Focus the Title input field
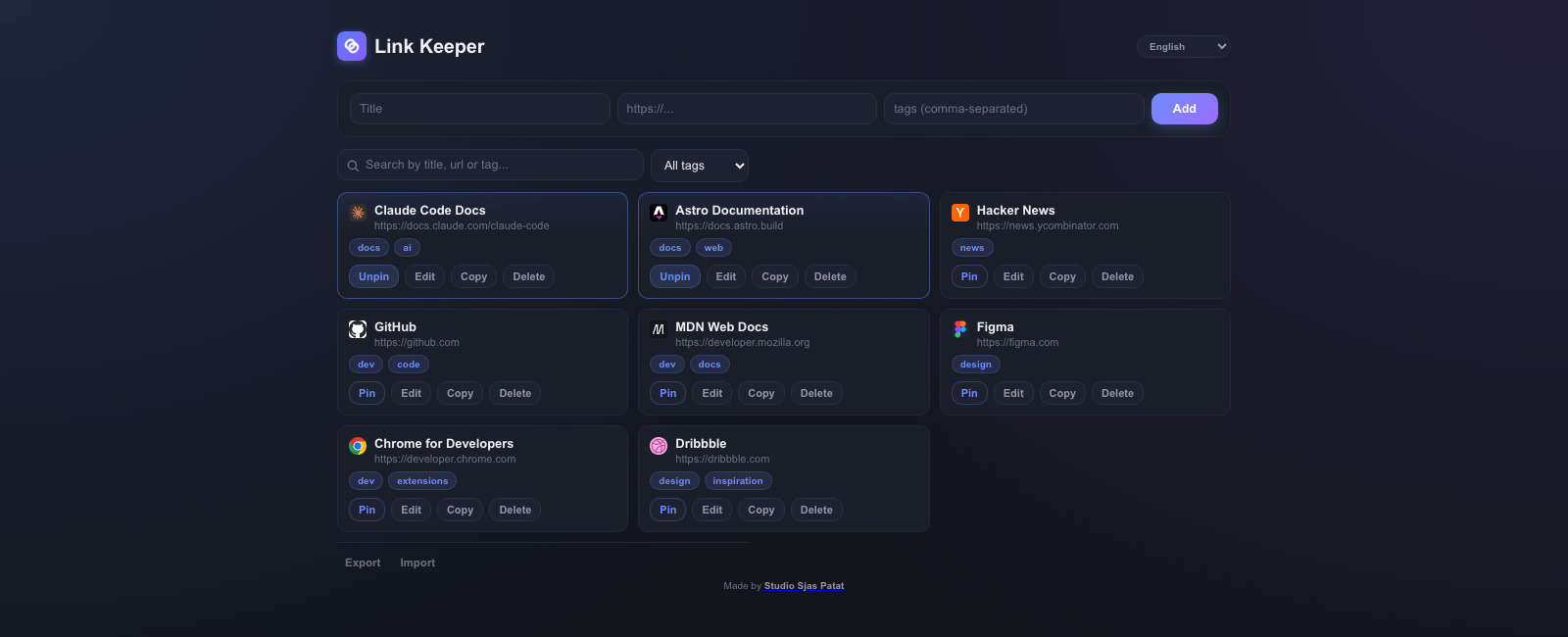The height and width of the screenshot is (637, 1568). (479, 109)
